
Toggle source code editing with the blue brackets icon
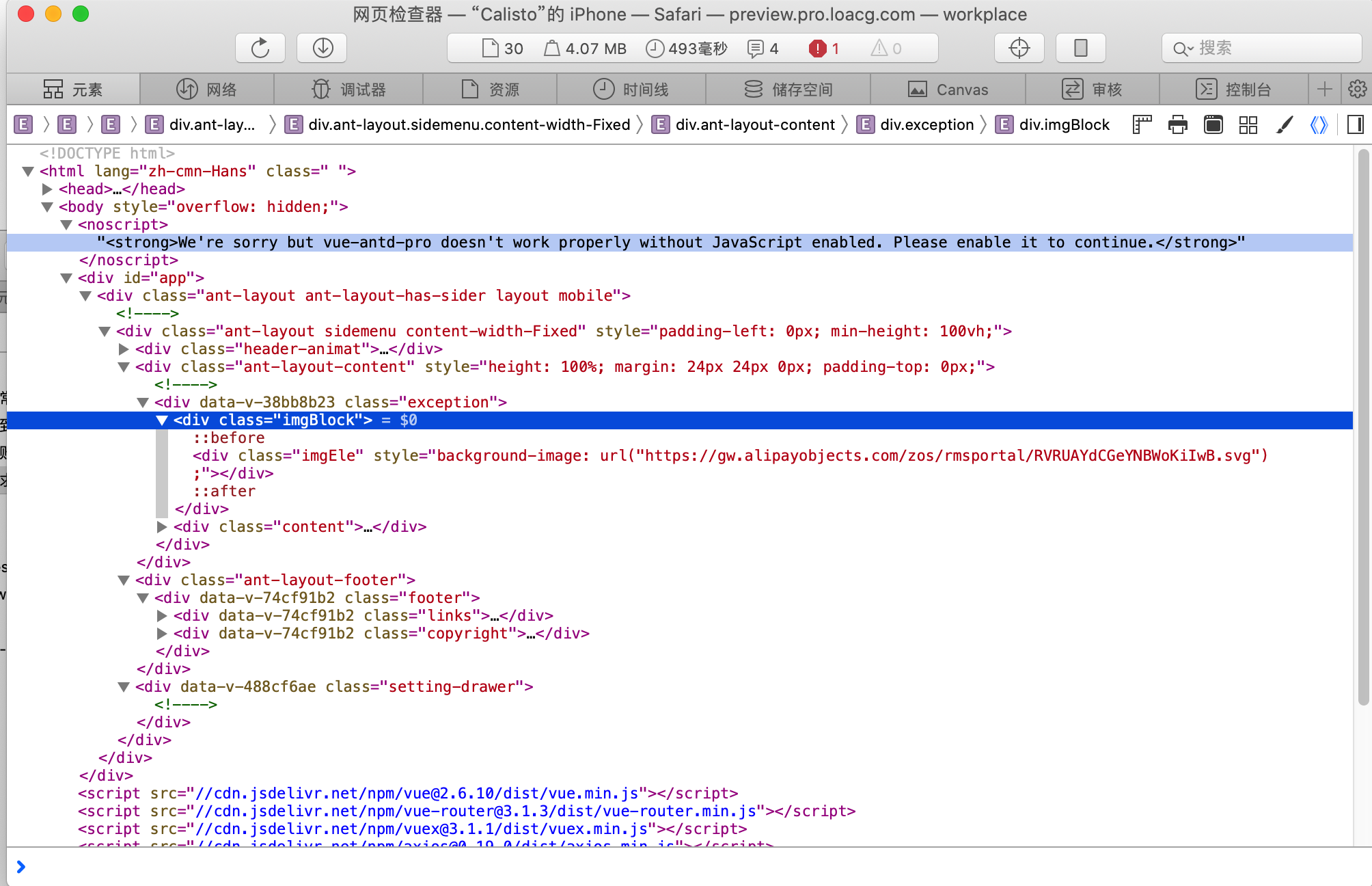tap(1319, 124)
